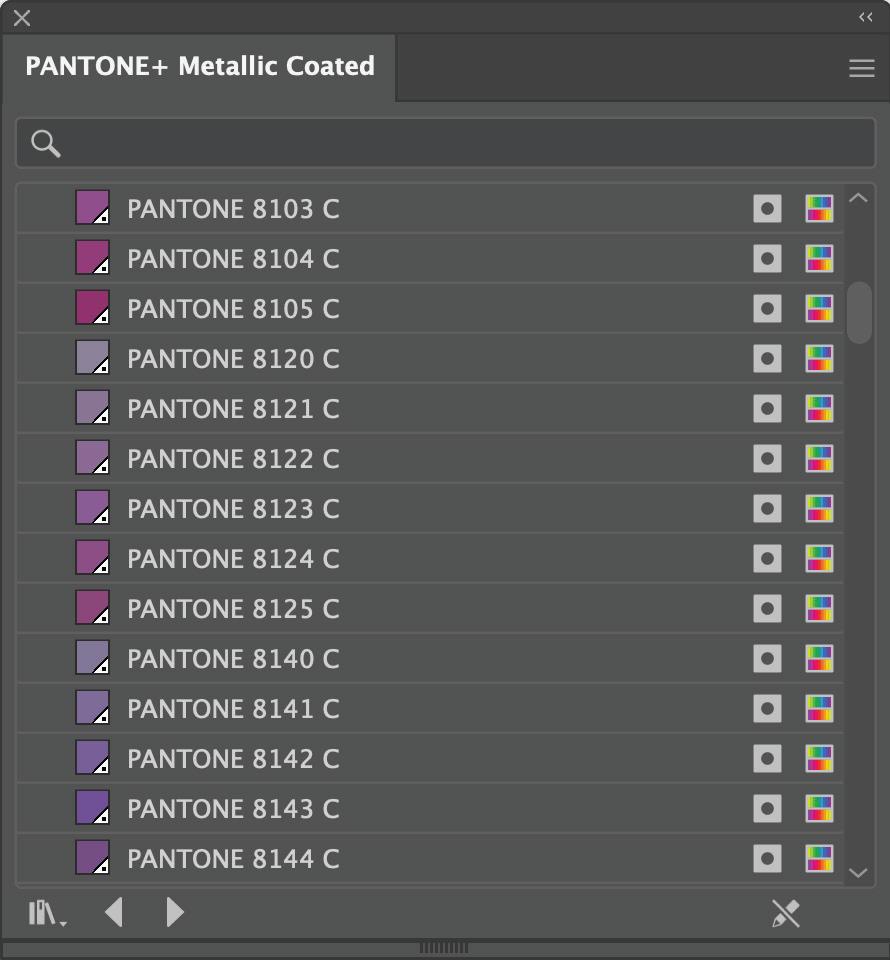This screenshot has height=960, width=890.
Task: Select the PANTONE+ Metallic Coated tab
Action: point(200,67)
